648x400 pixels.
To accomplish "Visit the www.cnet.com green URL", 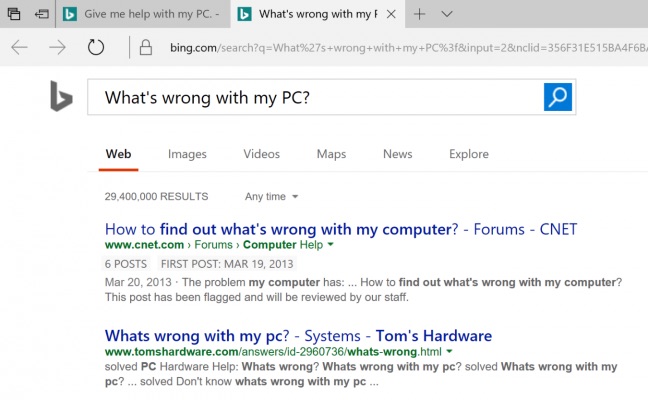I will click(x=144, y=245).
